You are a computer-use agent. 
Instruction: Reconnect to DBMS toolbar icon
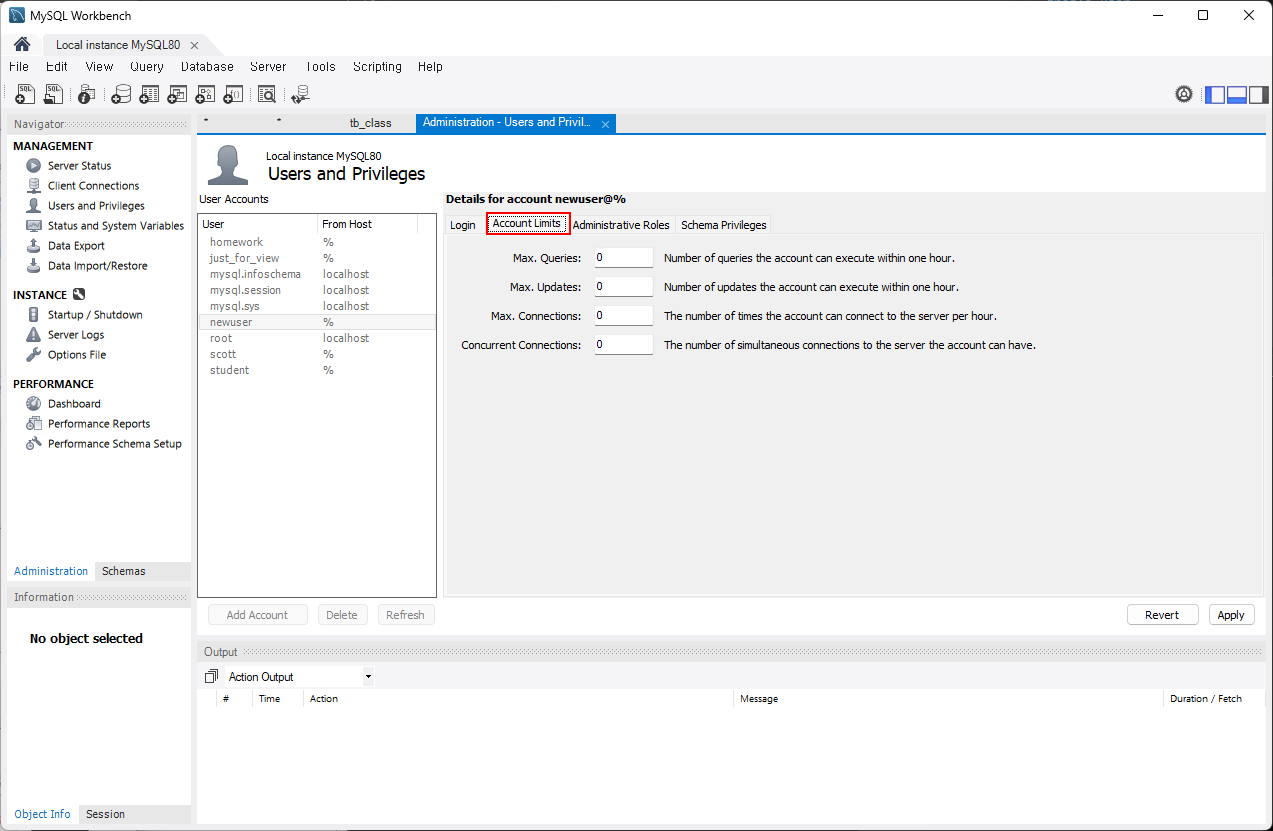(300, 94)
